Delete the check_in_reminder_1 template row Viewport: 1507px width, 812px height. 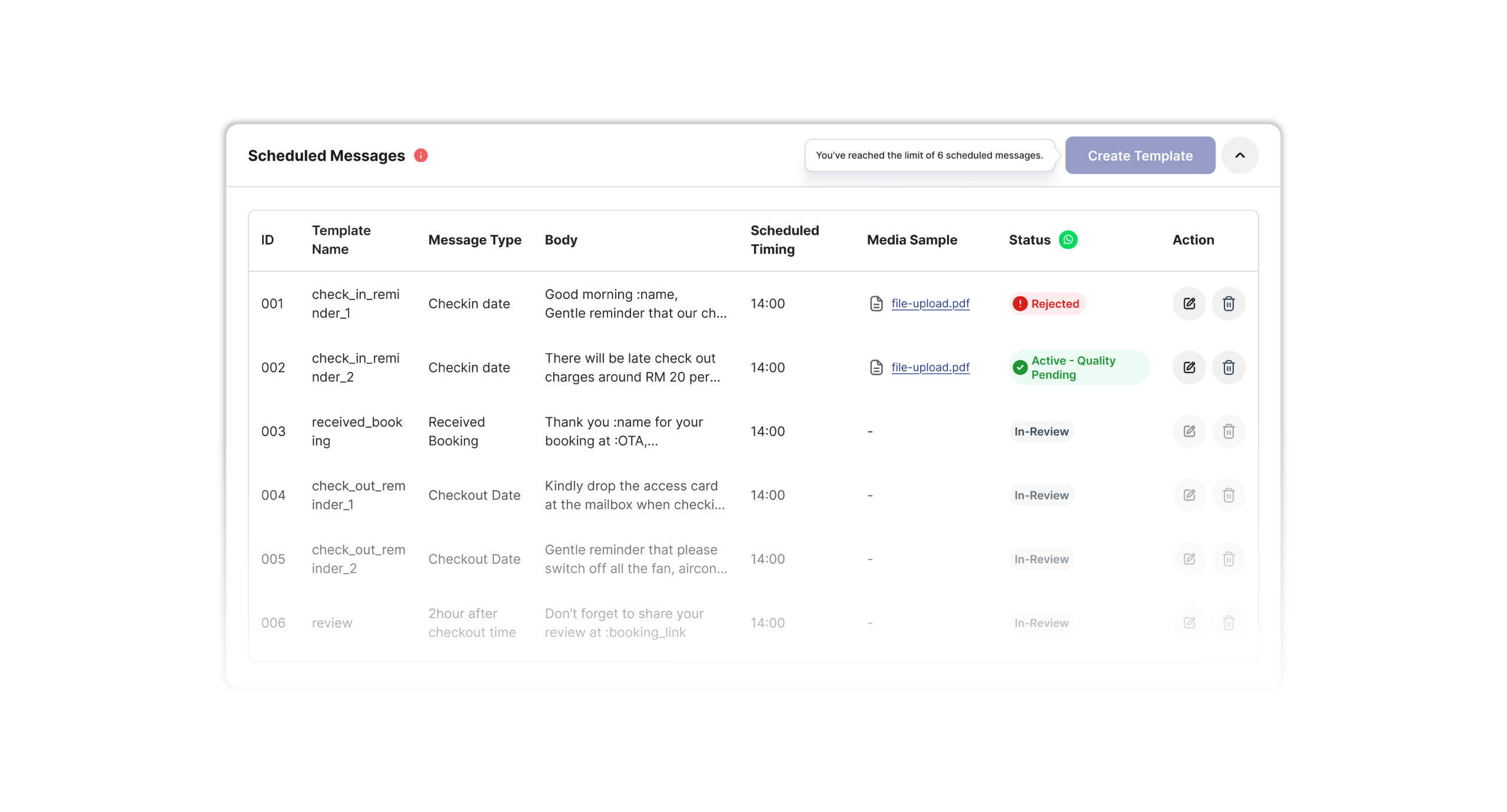[1229, 304]
